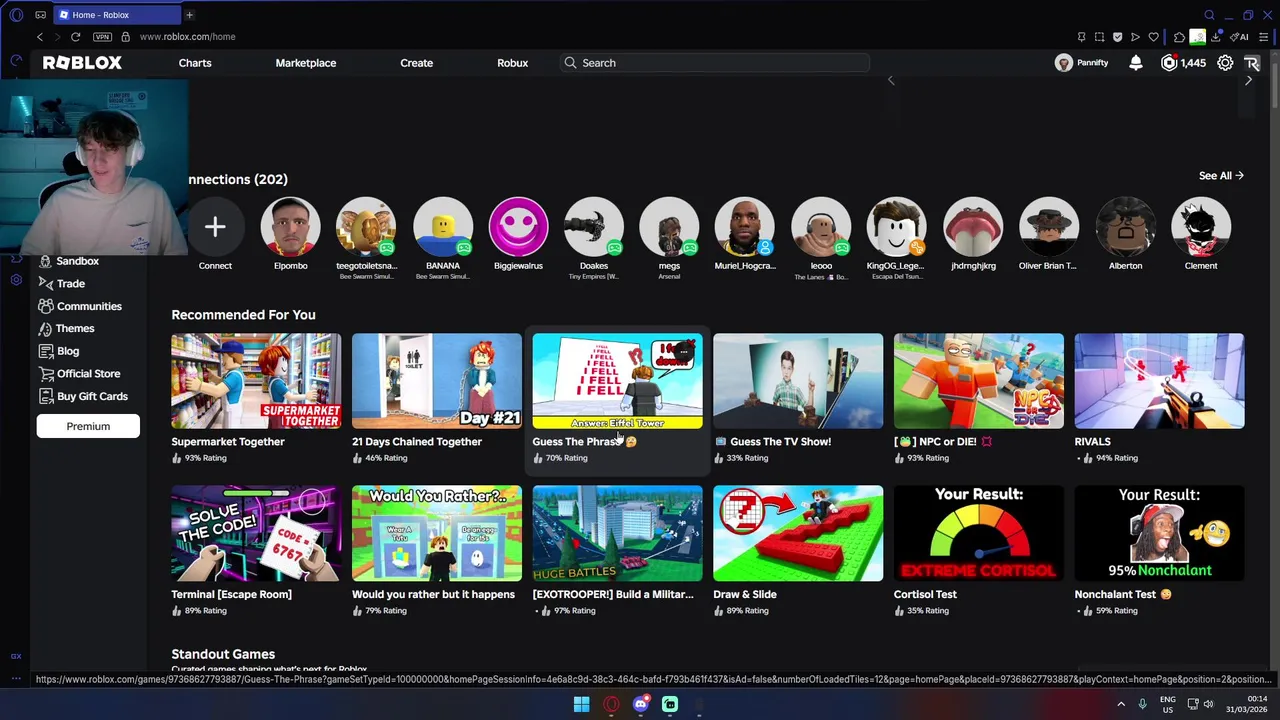The height and width of the screenshot is (720, 1280).
Task: Open Discord from the taskbar
Action: coord(641,704)
